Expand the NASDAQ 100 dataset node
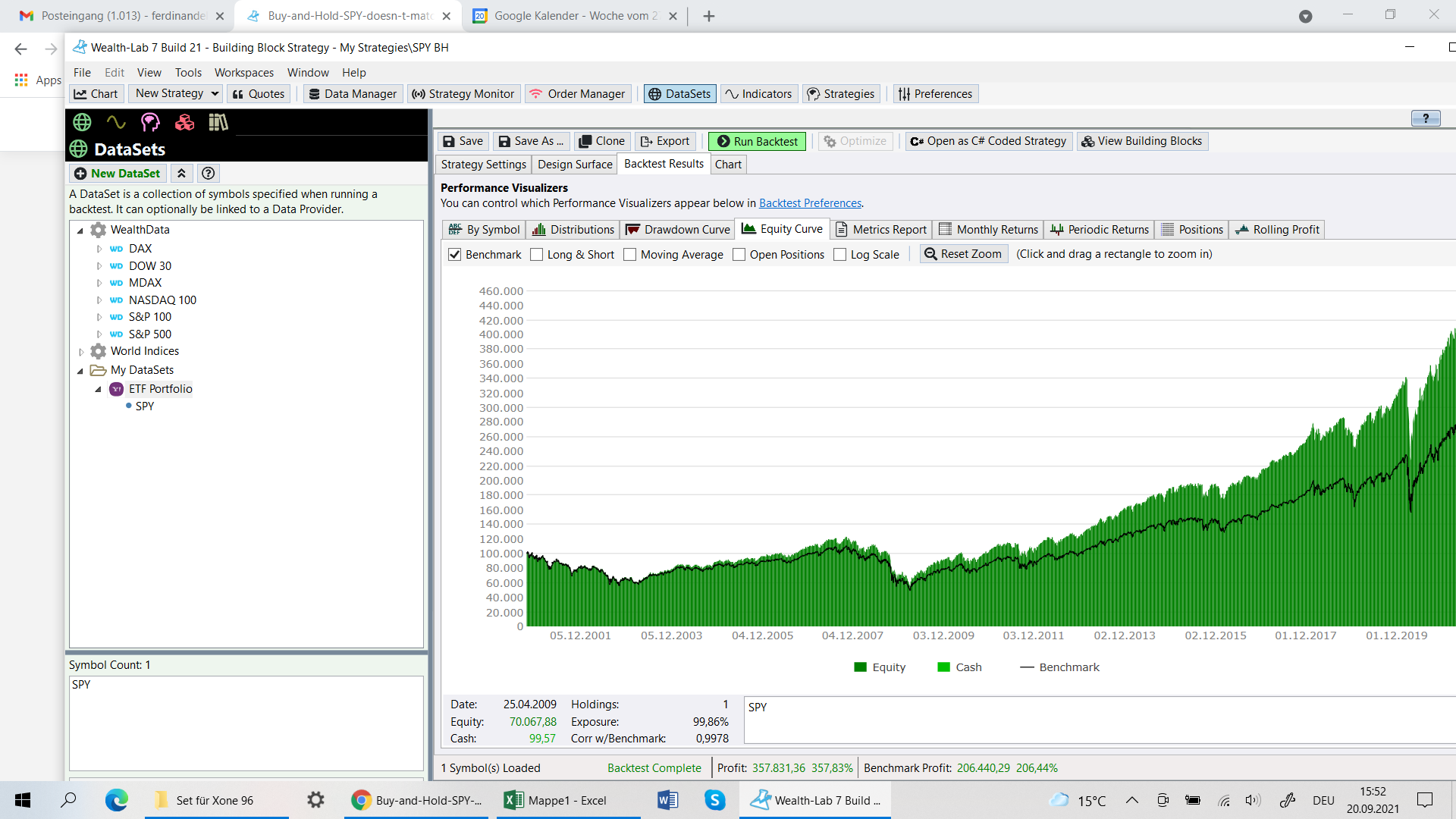The width and height of the screenshot is (1456, 819). 99,300
